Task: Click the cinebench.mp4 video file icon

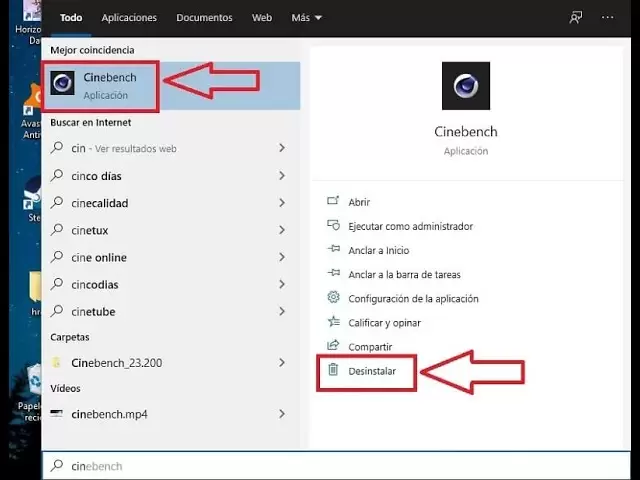Action: (x=56, y=414)
